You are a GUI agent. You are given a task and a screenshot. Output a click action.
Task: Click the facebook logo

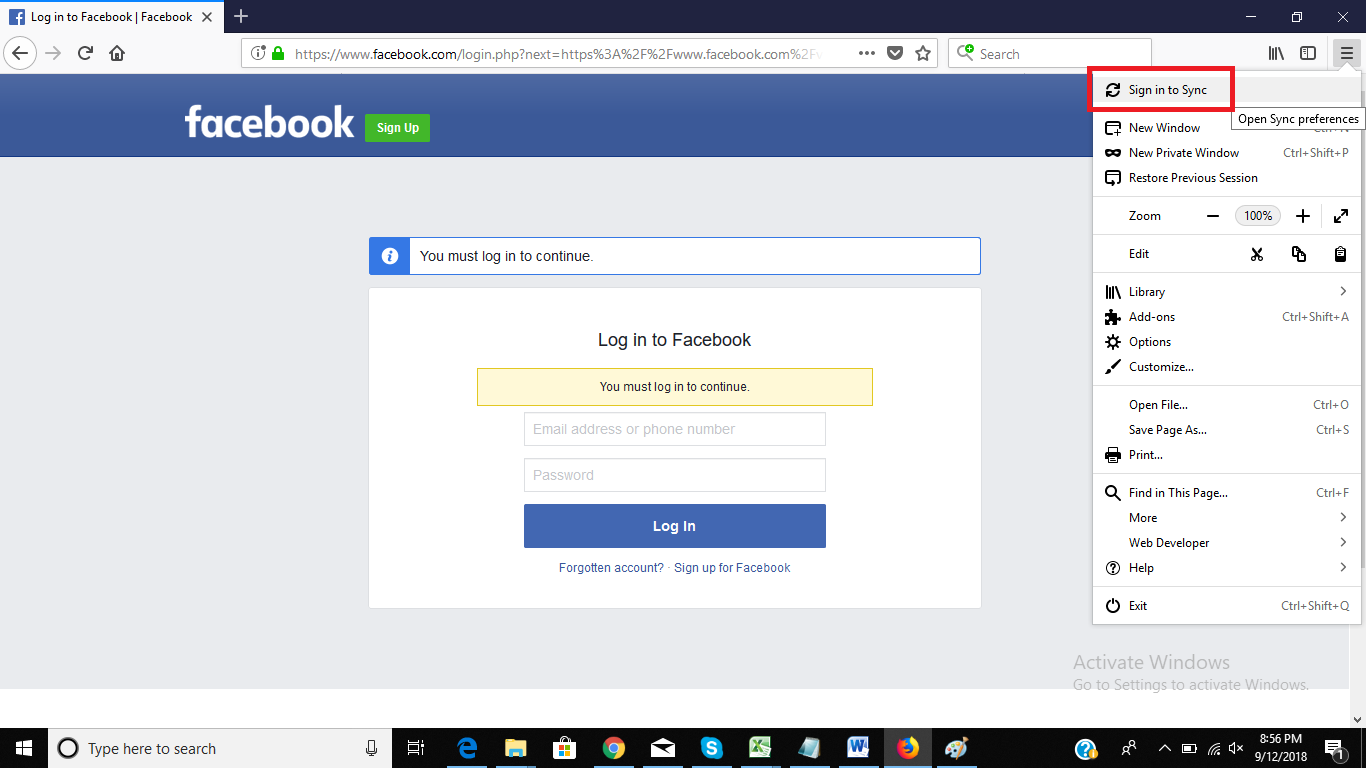click(x=269, y=122)
